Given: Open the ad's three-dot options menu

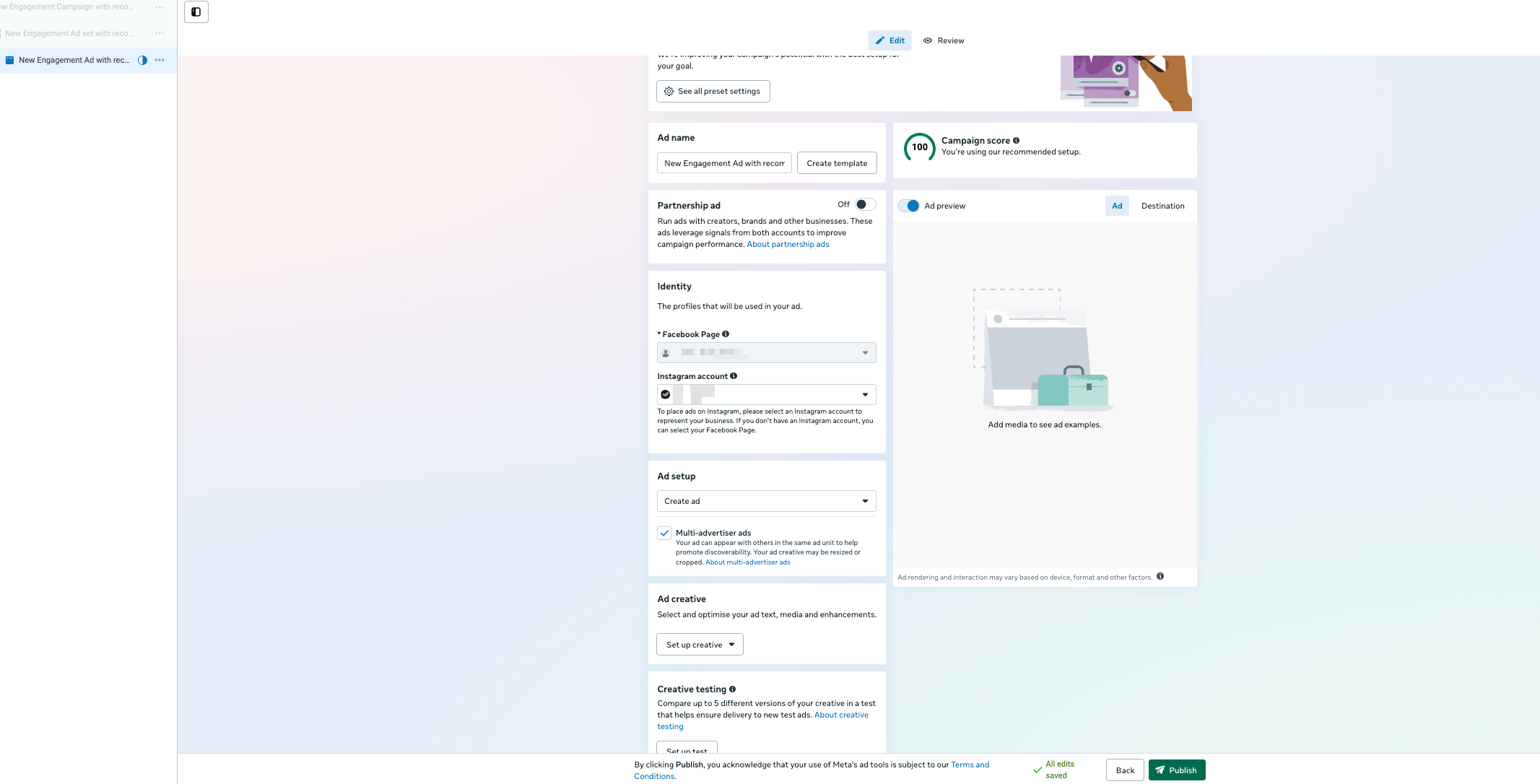Looking at the screenshot, I should click(x=160, y=61).
